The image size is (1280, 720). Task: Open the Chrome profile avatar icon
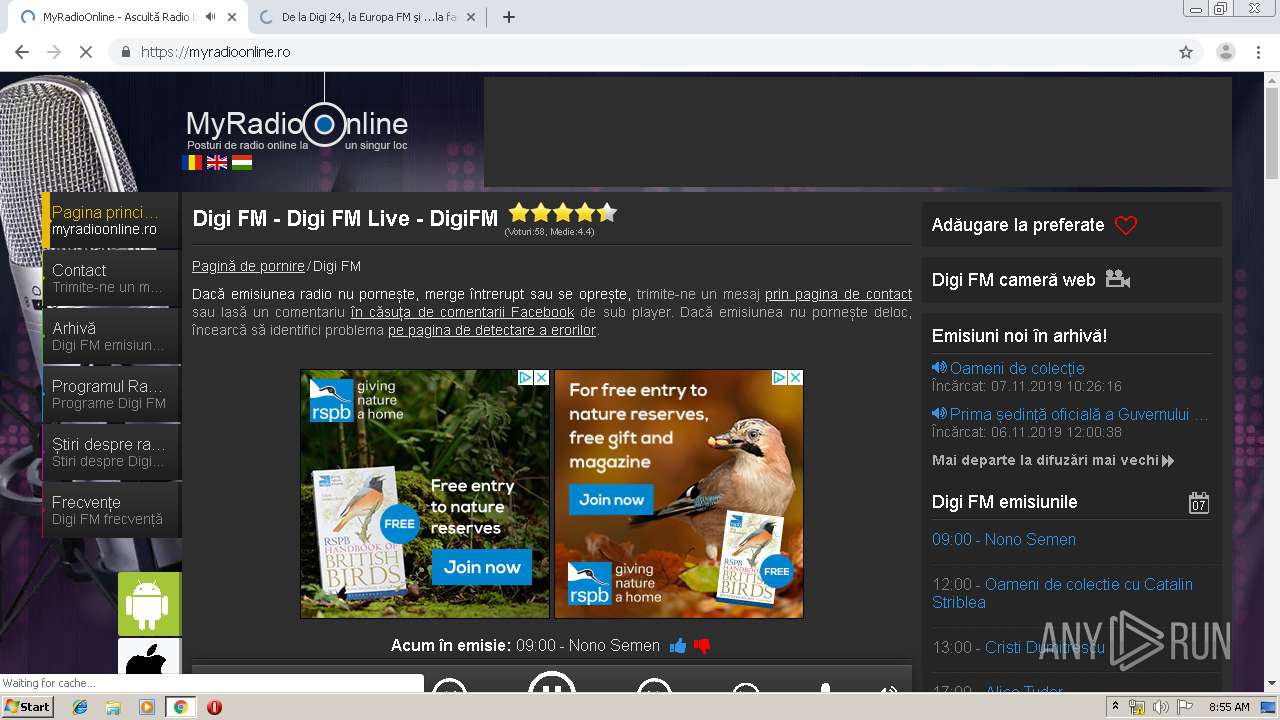coord(1226,52)
